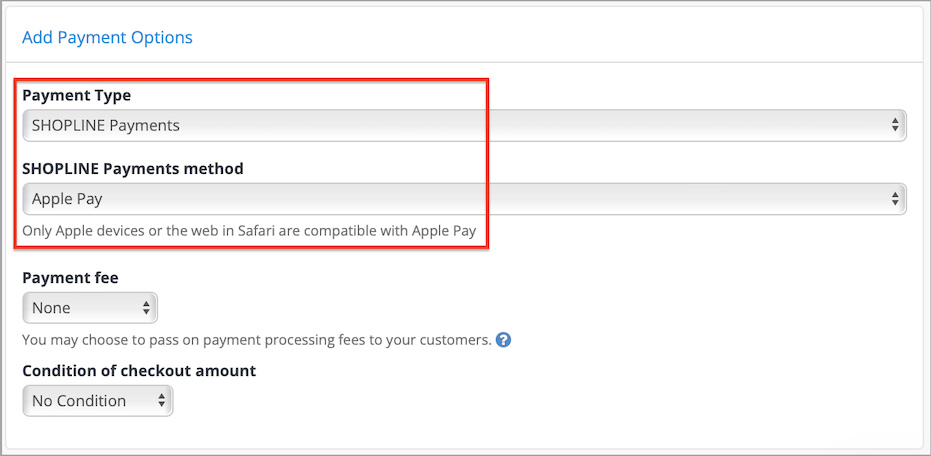This screenshot has width=931, height=456.
Task: Click the Add Payment Options heading link
Action: (x=107, y=37)
